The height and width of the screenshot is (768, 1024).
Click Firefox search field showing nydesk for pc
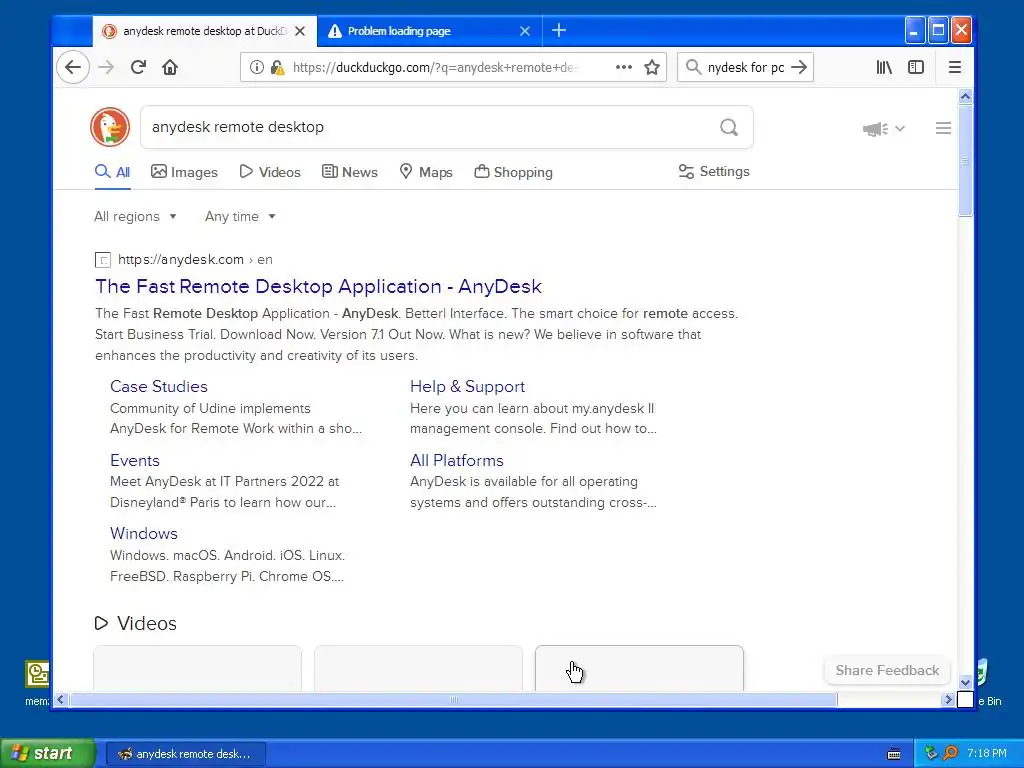pos(746,67)
